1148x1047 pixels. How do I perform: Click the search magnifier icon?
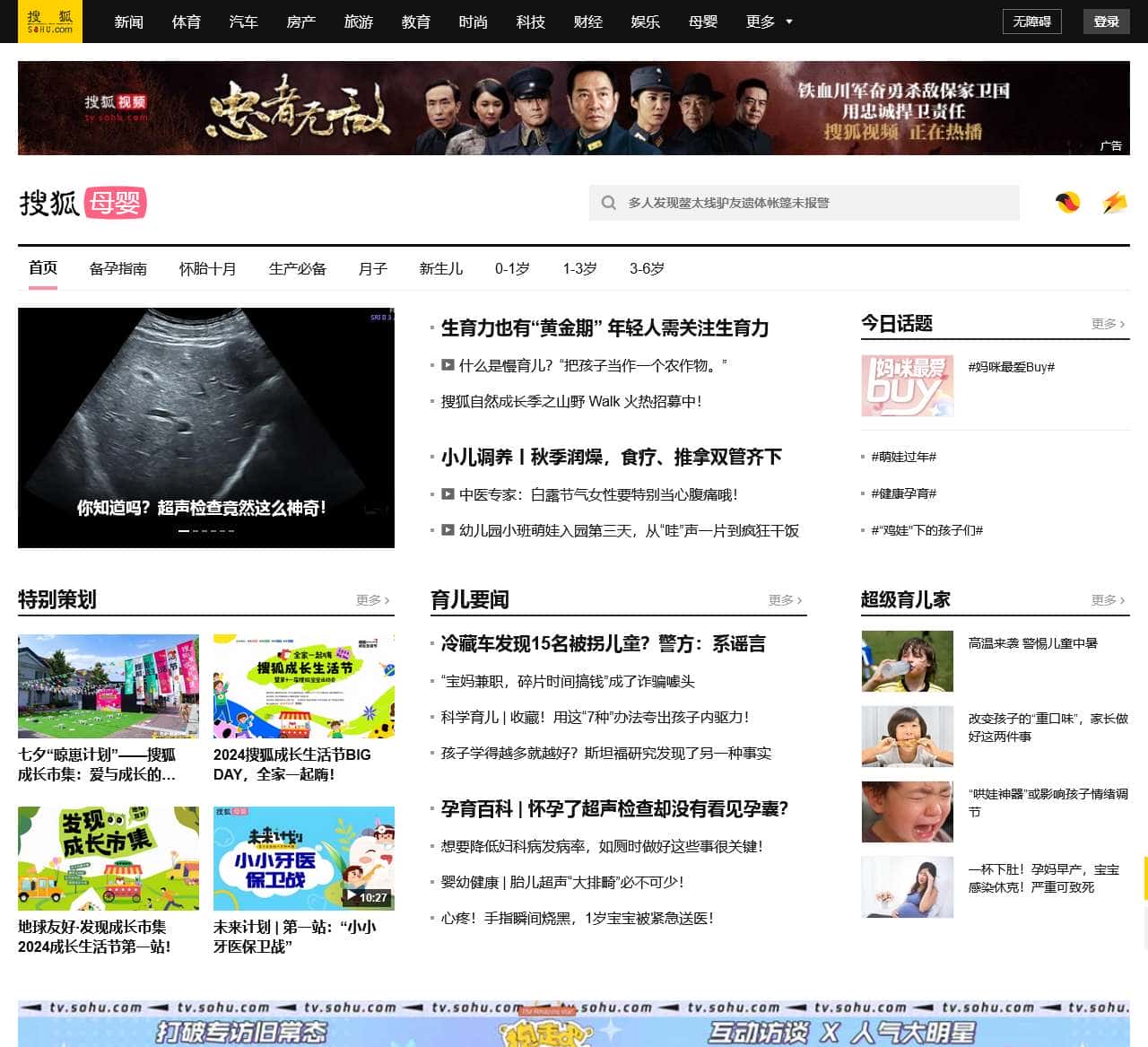tap(608, 203)
